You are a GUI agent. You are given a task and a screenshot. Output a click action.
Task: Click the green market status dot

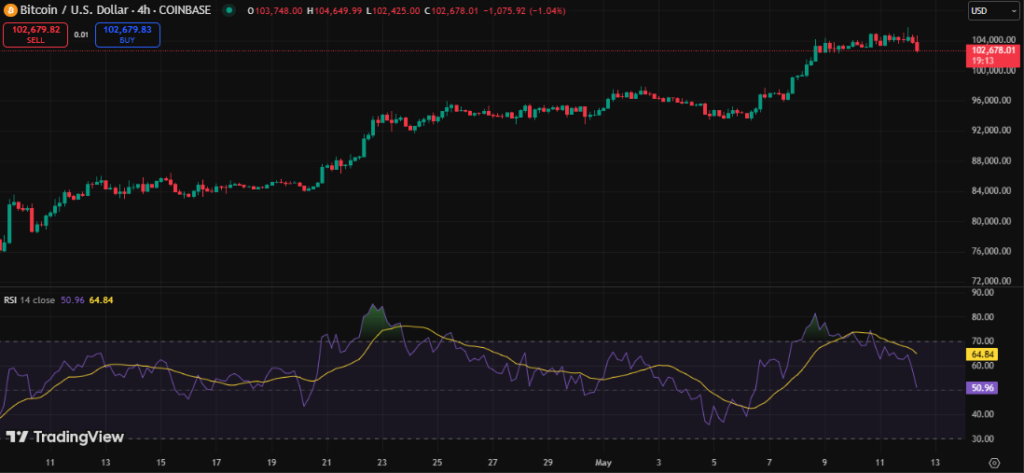coord(228,11)
